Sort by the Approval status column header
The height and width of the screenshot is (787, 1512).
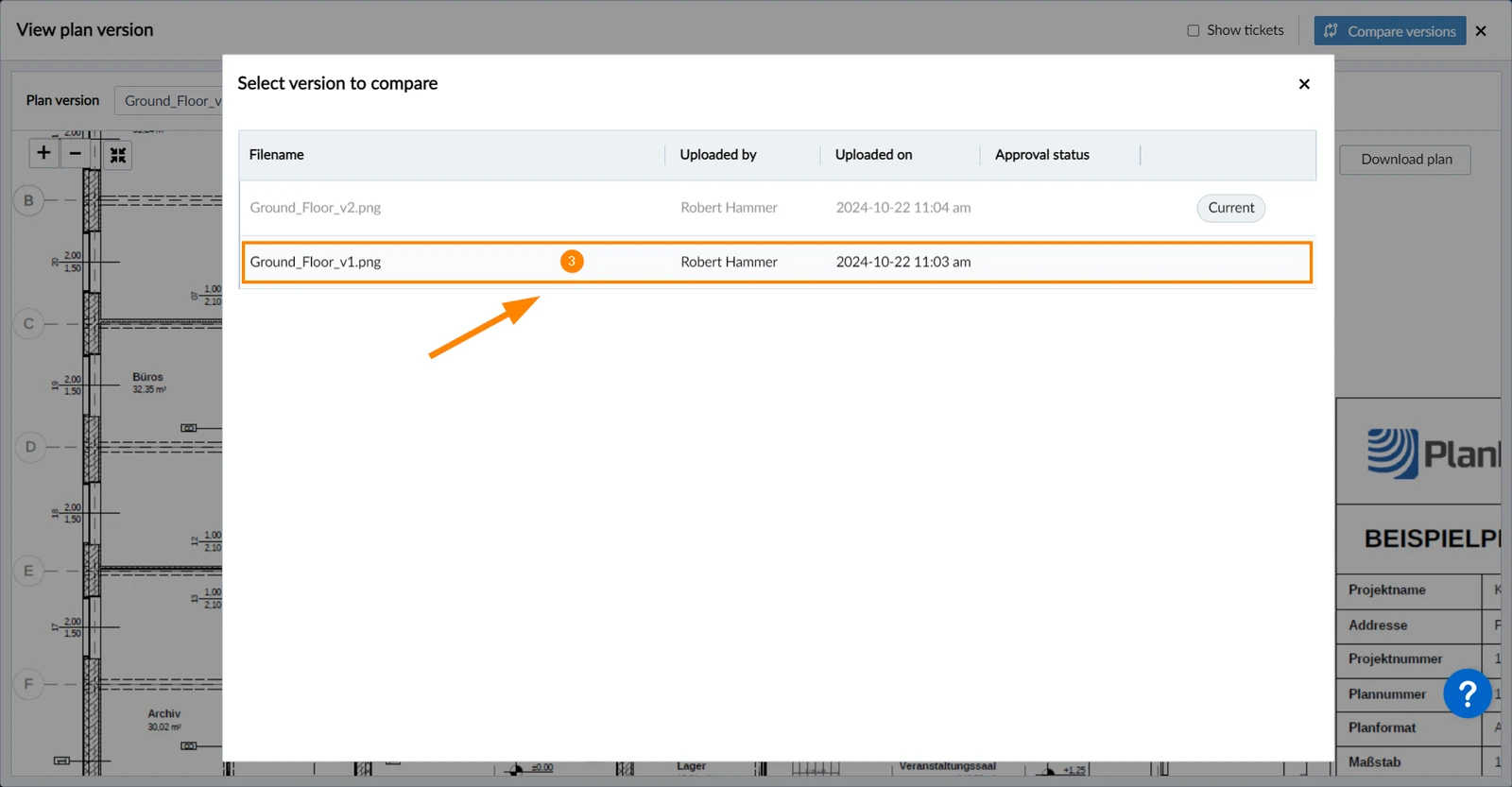click(x=1042, y=155)
